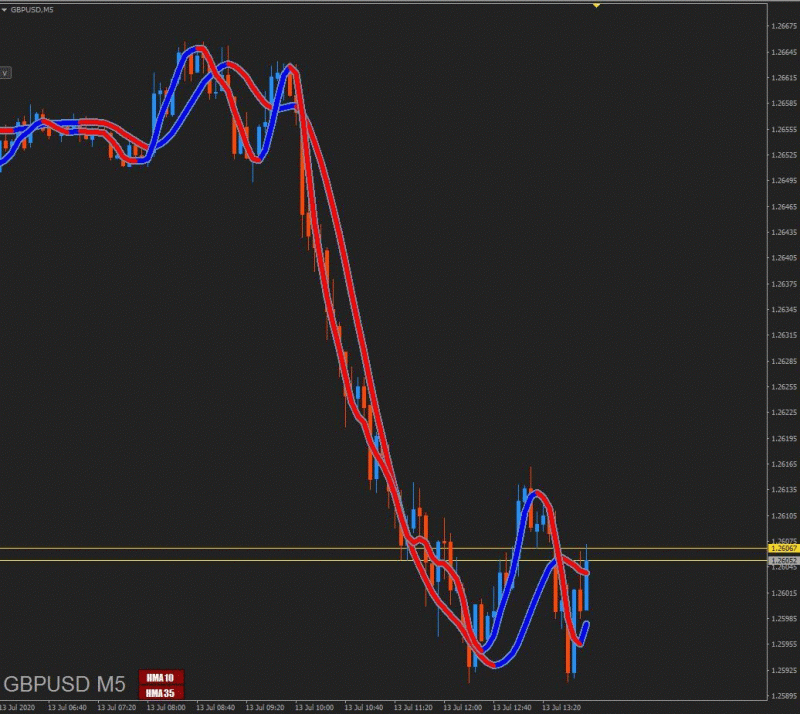Expand the collapsed panel 'v' button at left edge

pos(5,73)
